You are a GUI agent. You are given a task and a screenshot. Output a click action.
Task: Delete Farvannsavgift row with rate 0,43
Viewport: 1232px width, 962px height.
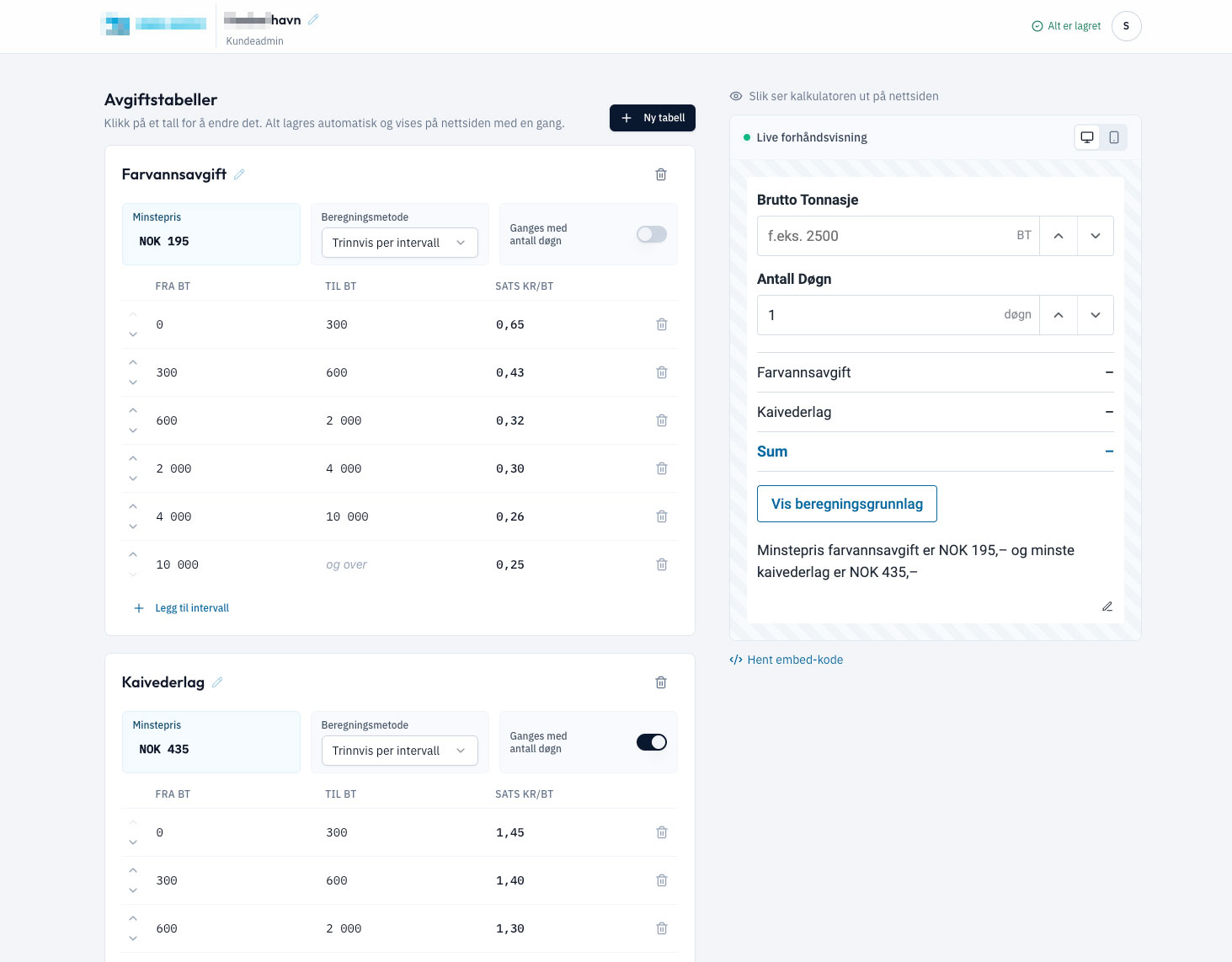[662, 372]
